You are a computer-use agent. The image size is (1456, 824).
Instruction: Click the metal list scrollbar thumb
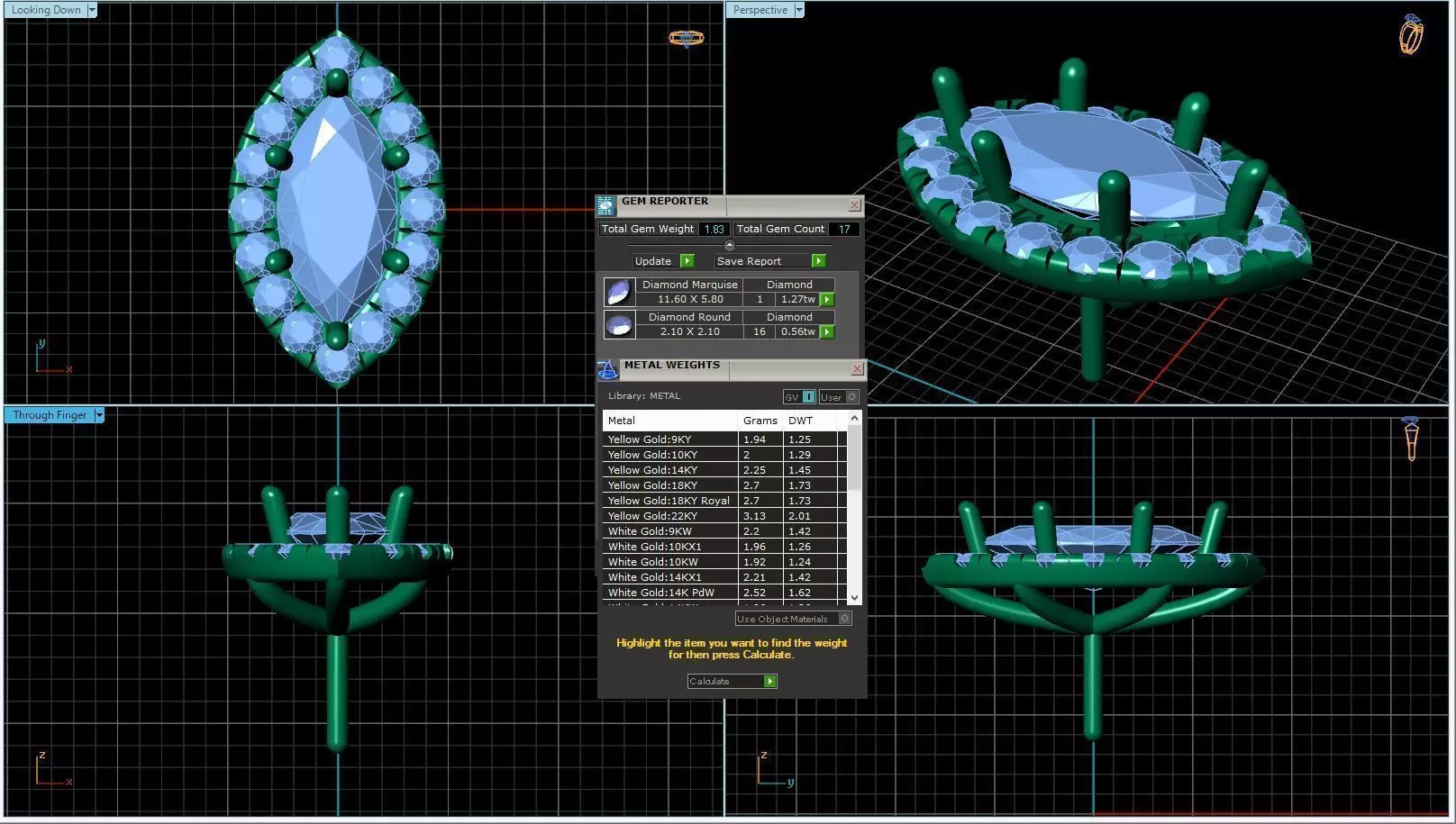tap(854, 458)
